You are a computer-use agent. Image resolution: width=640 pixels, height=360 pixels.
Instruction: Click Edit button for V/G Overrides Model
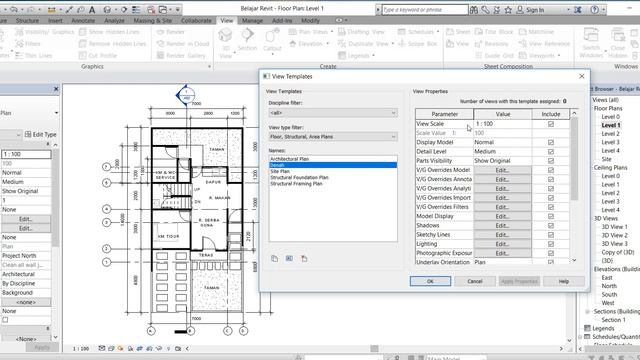(x=502, y=170)
